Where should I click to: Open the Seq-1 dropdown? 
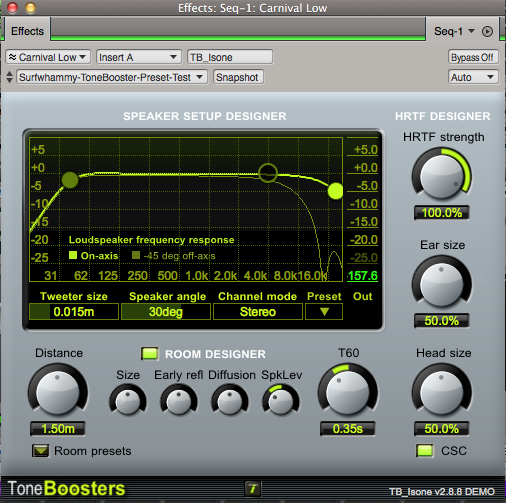pyautogui.click(x=454, y=31)
